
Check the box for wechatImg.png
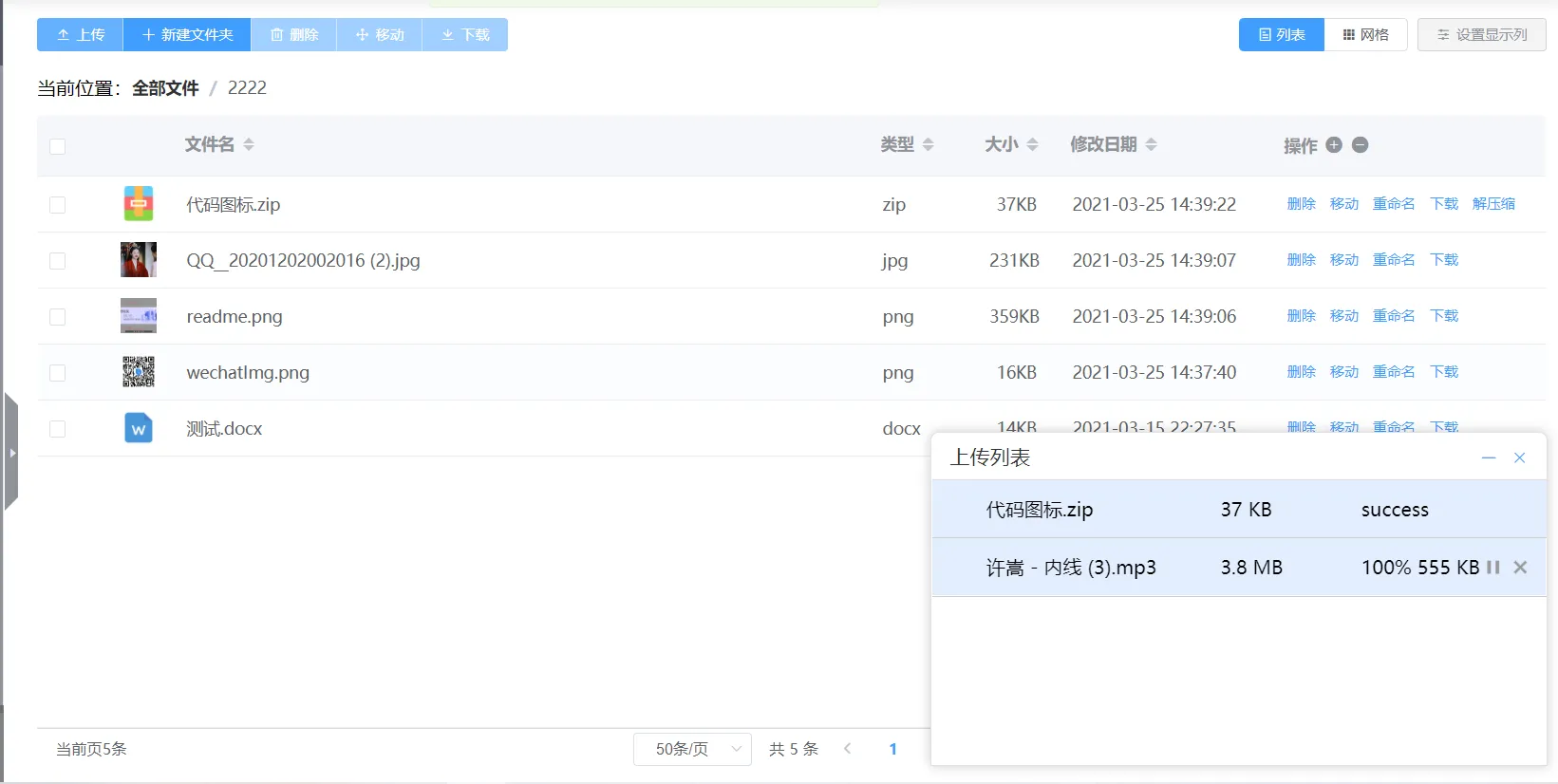pyautogui.click(x=58, y=373)
